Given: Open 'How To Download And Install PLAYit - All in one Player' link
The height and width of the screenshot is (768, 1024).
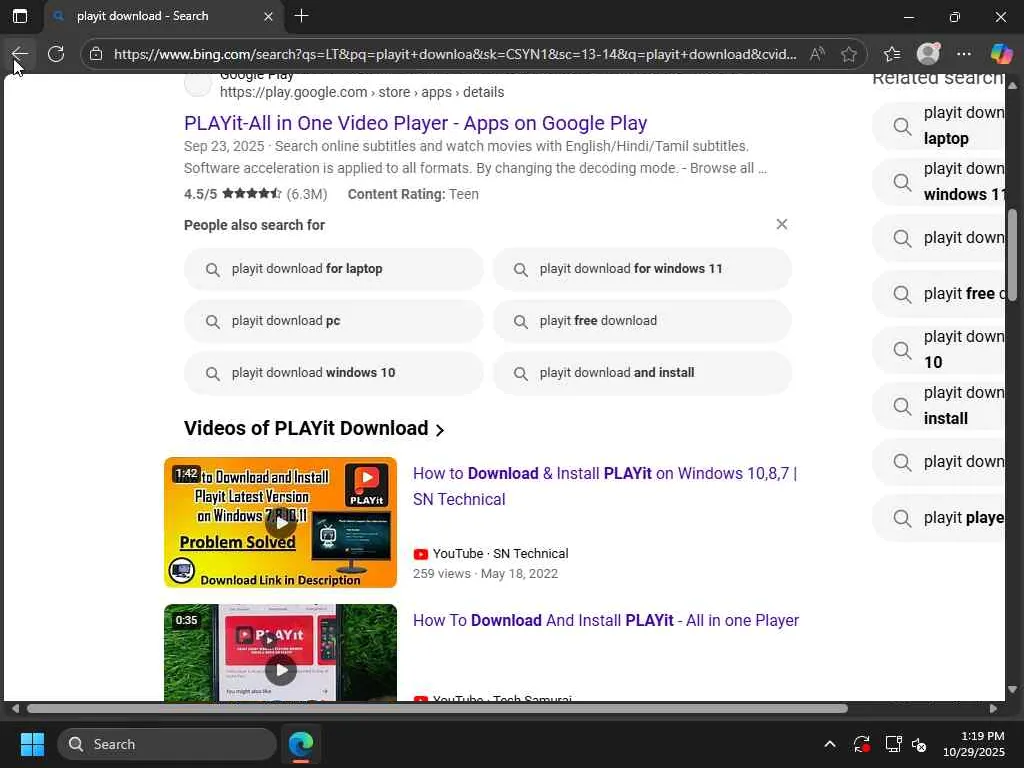Looking at the screenshot, I should (606, 620).
